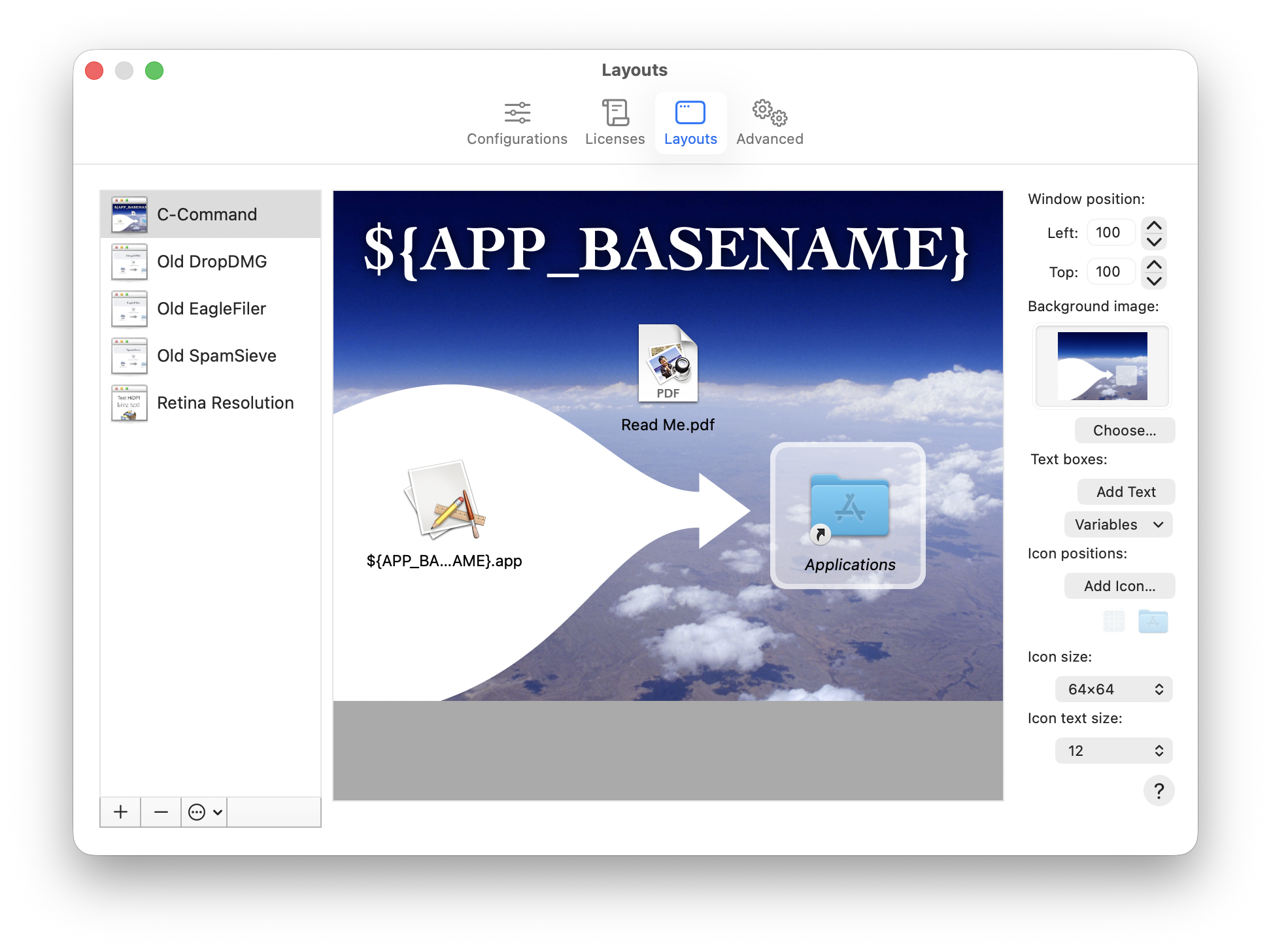Click Choose to pick a background image
1271x952 pixels.
coord(1125,430)
